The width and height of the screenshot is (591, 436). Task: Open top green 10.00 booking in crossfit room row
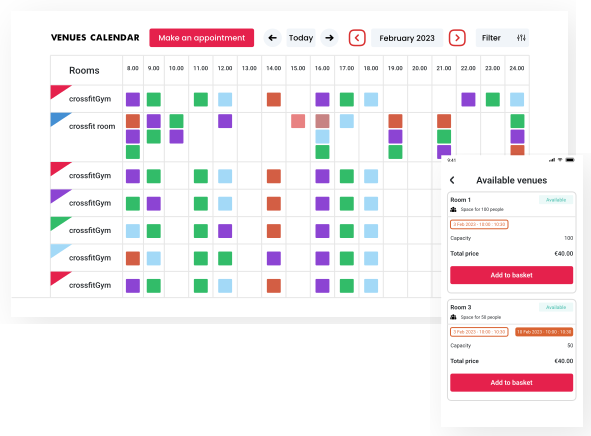(x=176, y=121)
